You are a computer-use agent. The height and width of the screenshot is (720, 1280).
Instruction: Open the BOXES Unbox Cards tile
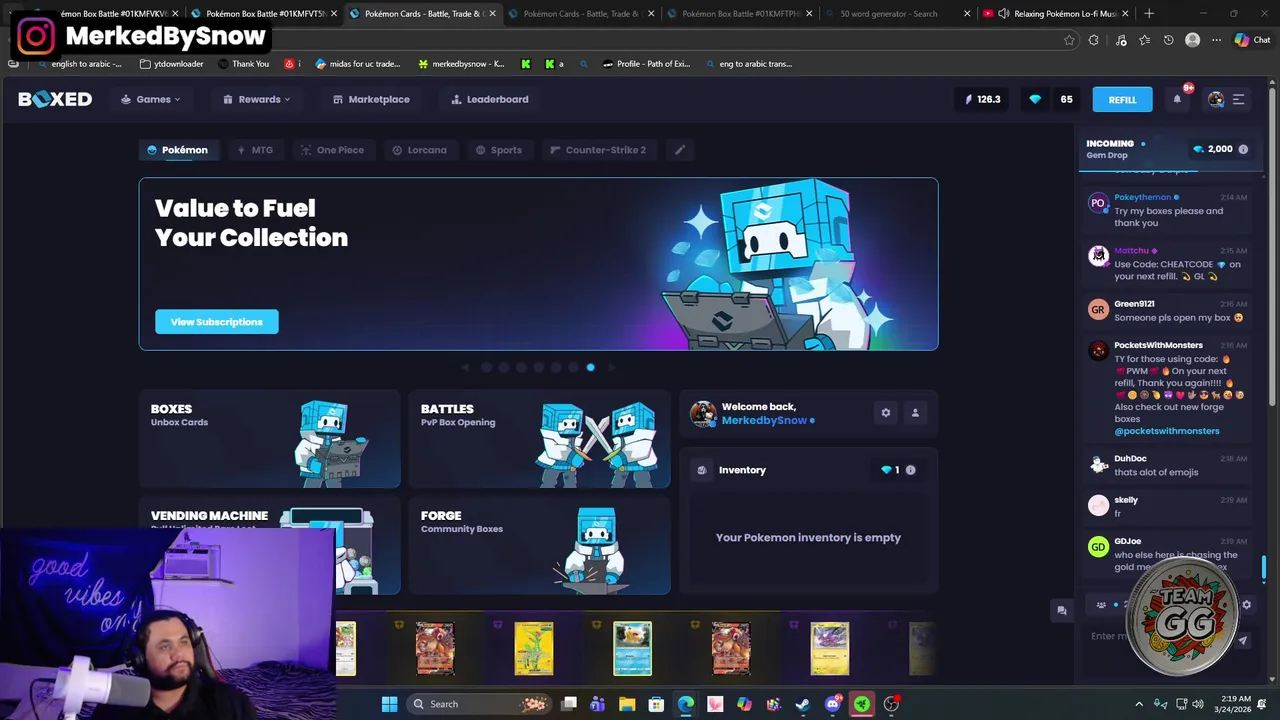click(x=269, y=439)
